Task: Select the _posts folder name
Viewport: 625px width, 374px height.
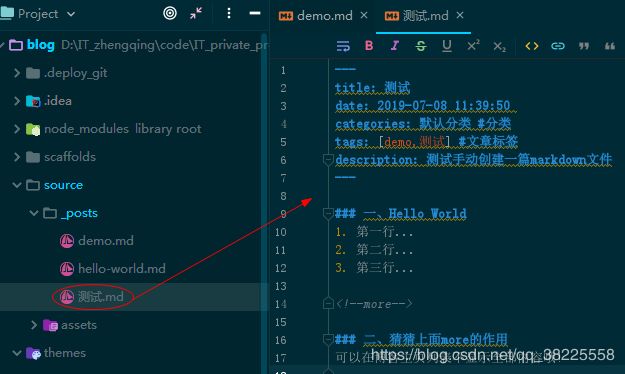Action: point(79,213)
